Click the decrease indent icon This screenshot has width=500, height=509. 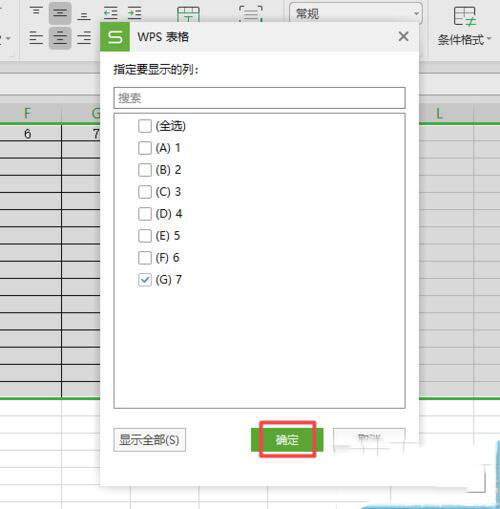(x=111, y=13)
